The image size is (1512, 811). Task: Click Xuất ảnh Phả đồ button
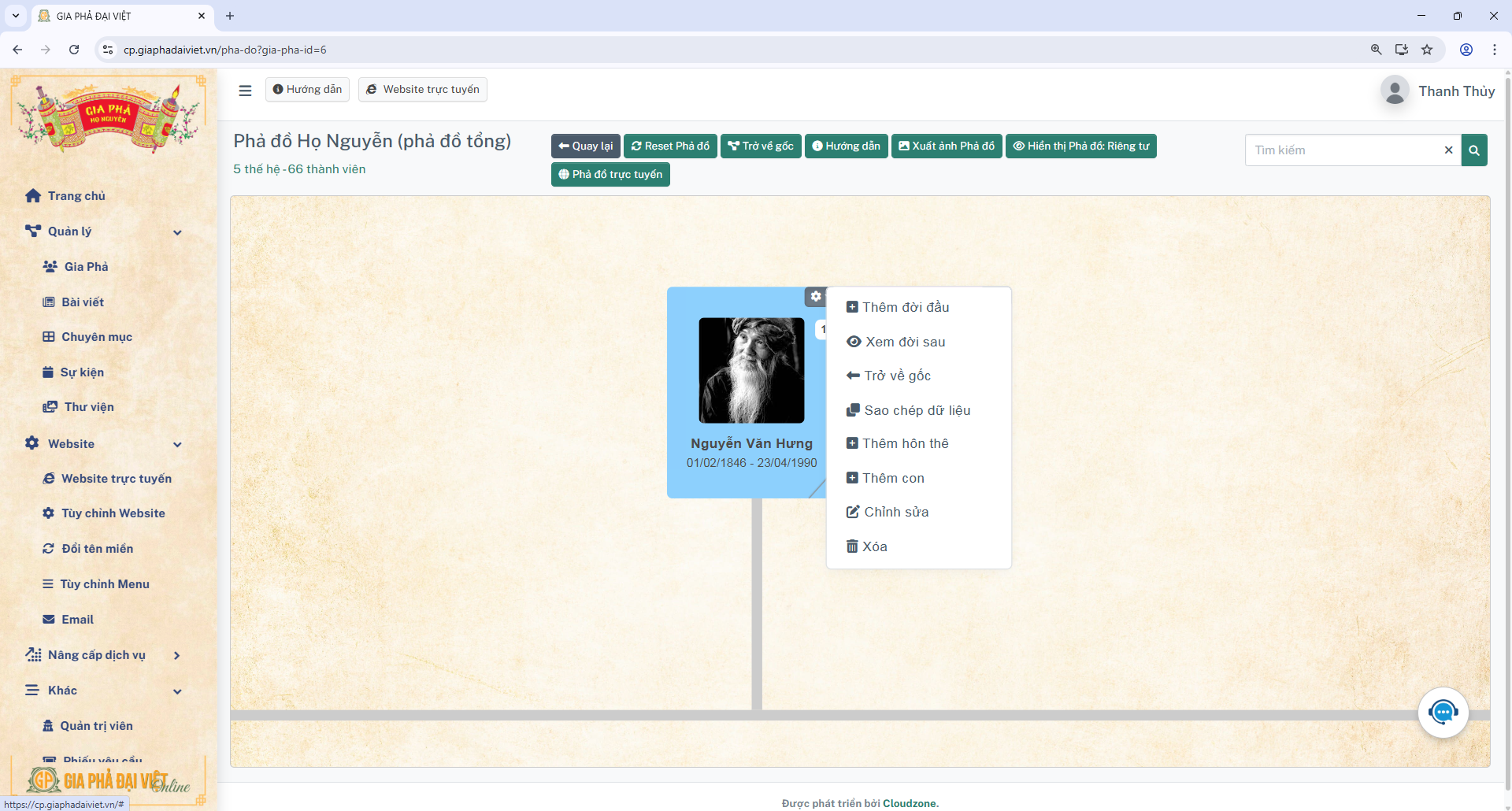(946, 146)
